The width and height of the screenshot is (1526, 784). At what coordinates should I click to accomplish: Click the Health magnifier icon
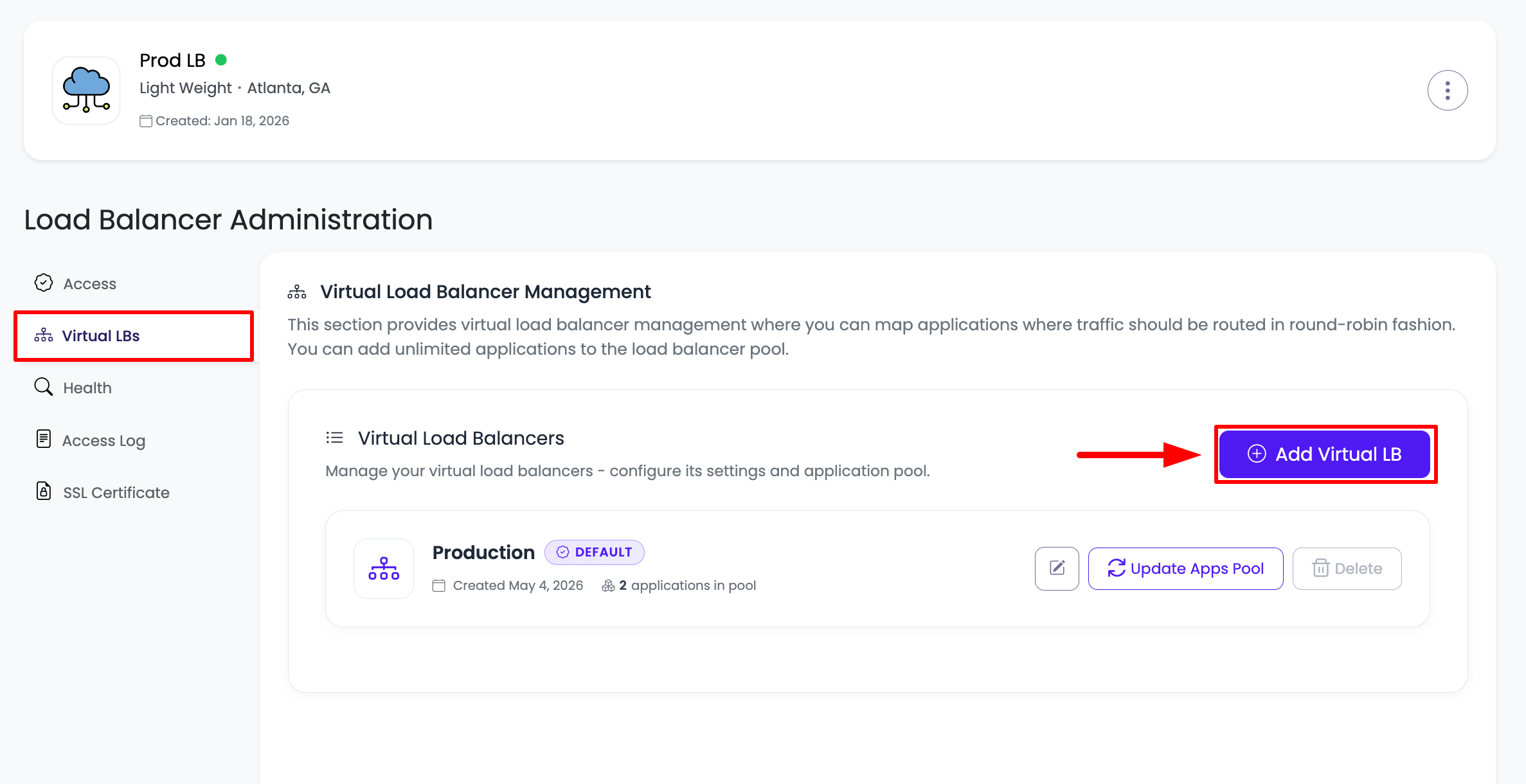coord(44,387)
